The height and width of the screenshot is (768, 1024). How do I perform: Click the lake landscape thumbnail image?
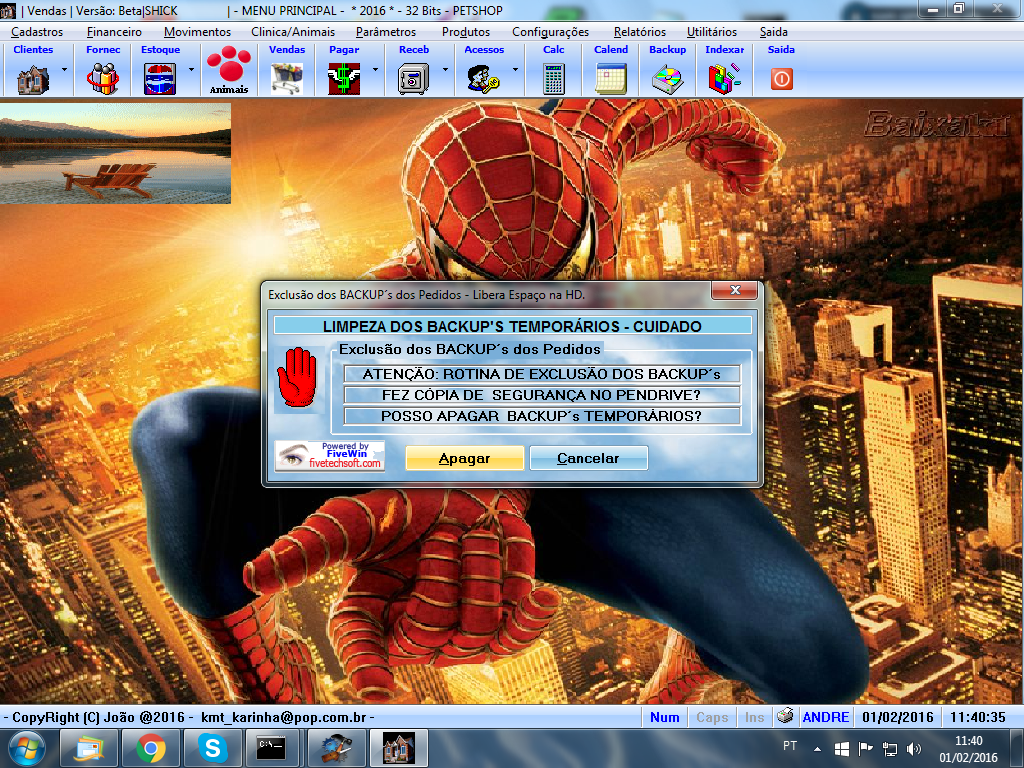click(x=115, y=153)
